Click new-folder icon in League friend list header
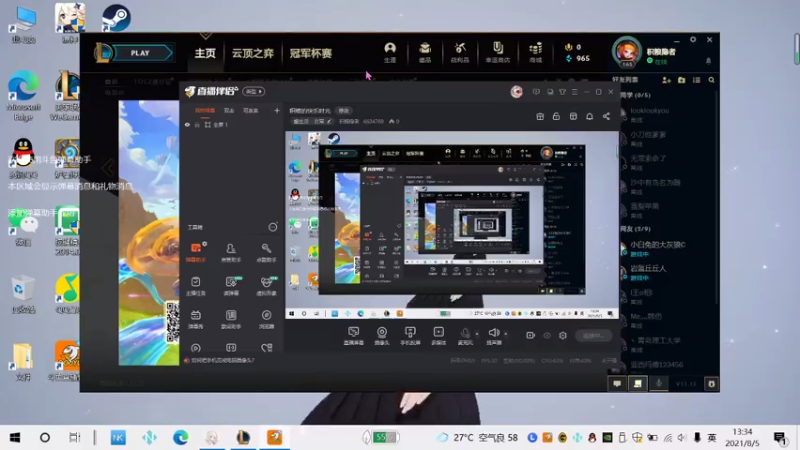 pyautogui.click(x=682, y=80)
